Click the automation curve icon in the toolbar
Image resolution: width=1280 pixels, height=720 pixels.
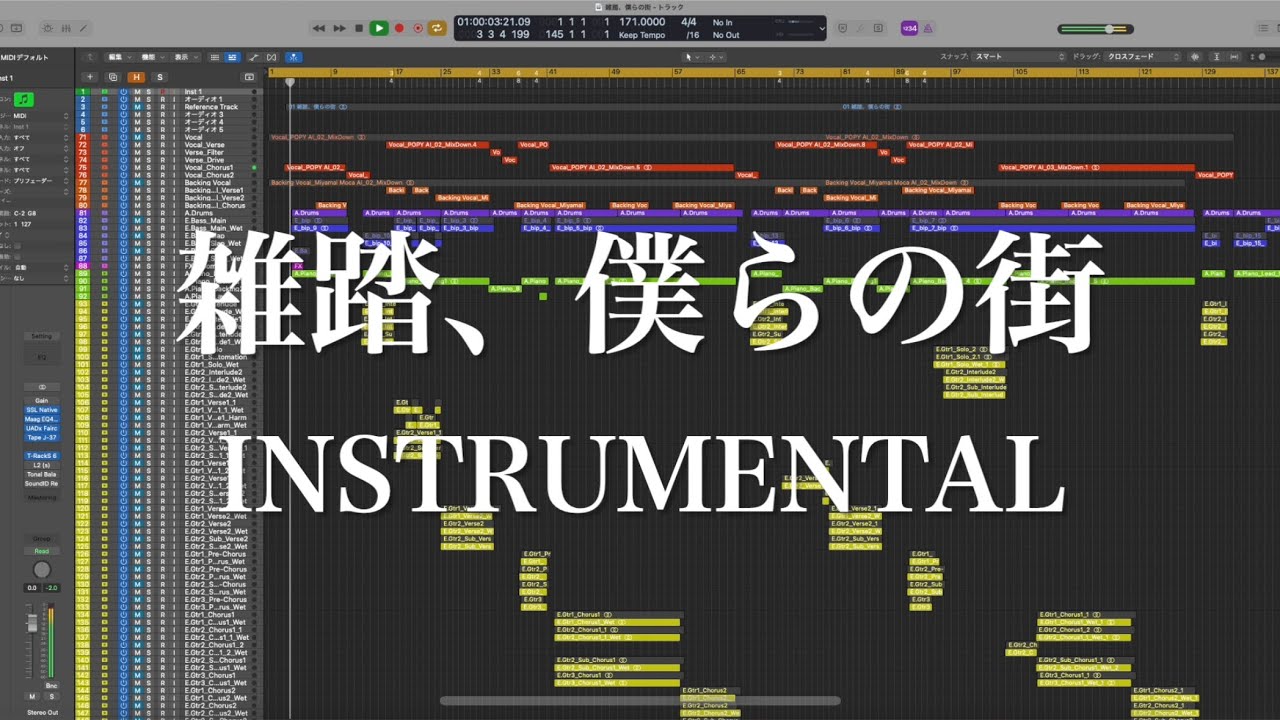(254, 56)
